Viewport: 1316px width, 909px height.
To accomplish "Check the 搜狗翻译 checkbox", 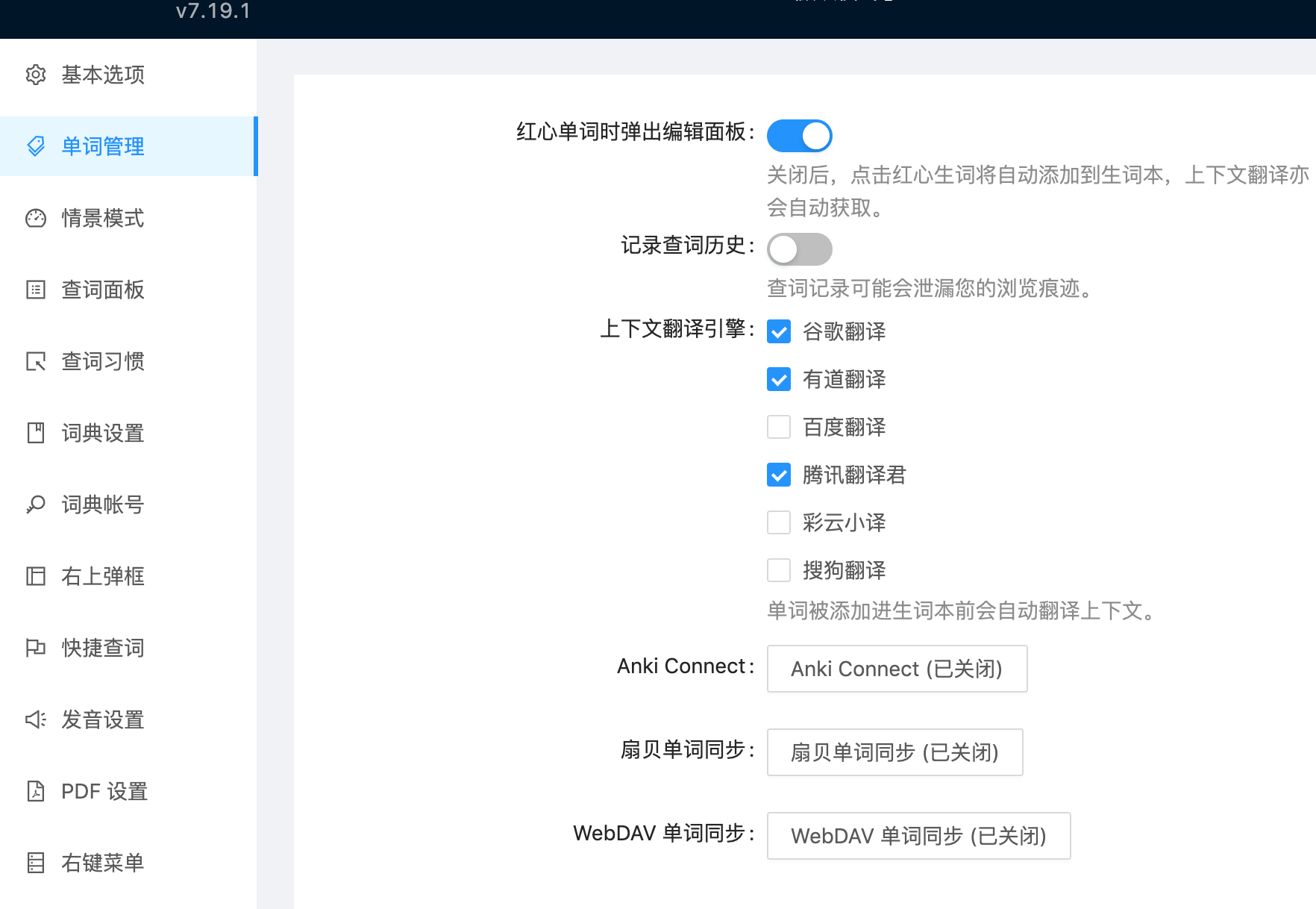I will pos(779,570).
